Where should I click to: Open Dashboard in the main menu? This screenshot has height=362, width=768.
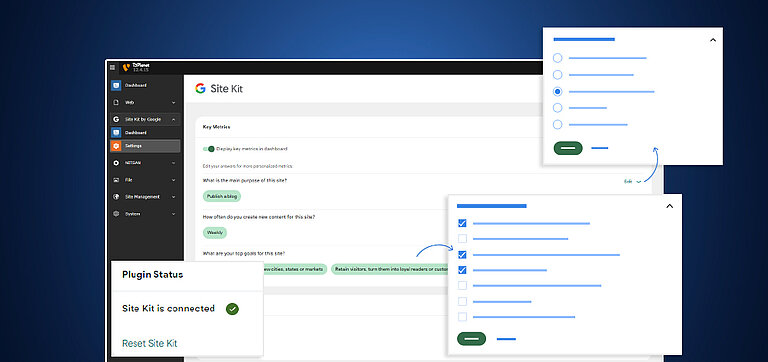click(x=145, y=86)
